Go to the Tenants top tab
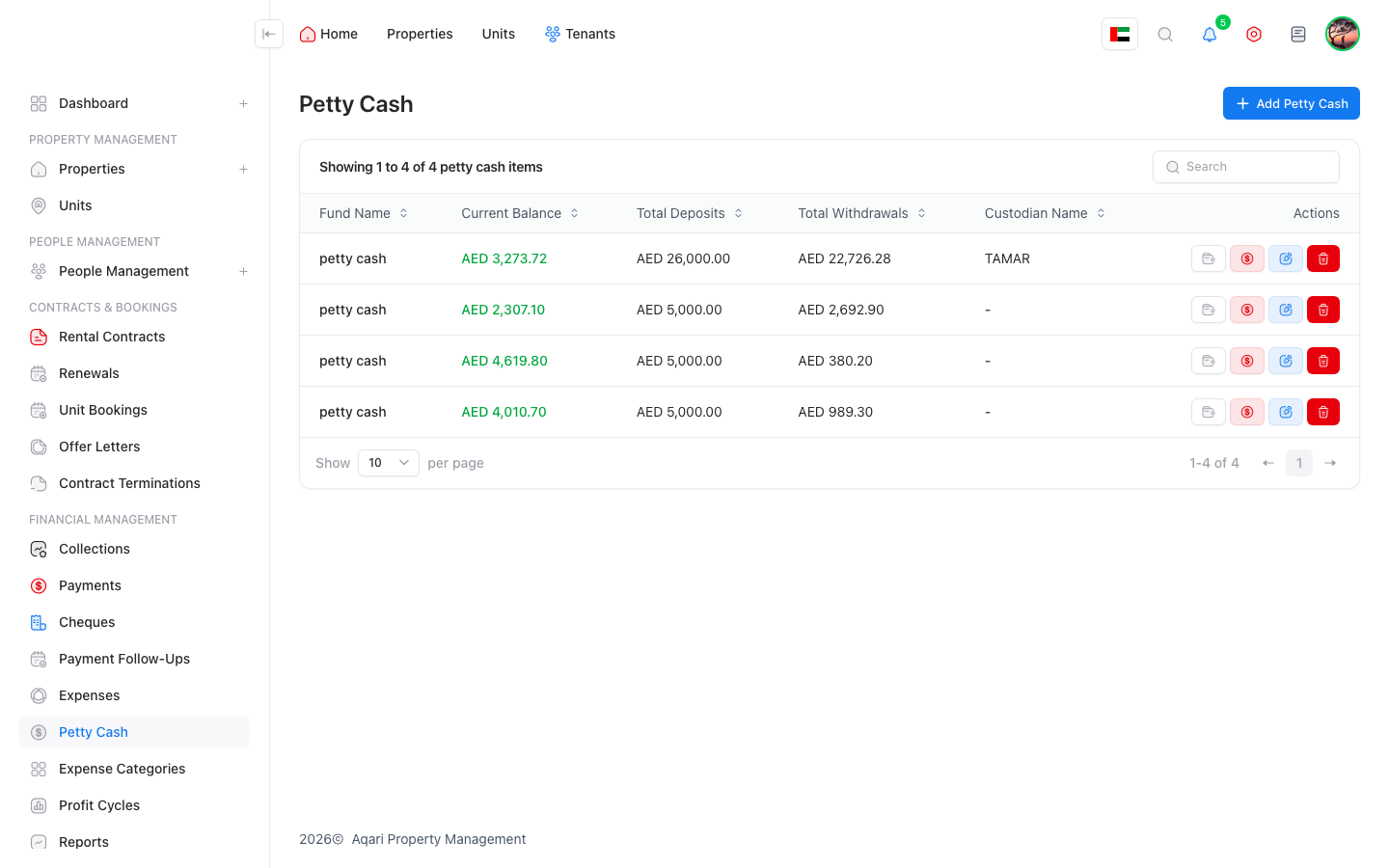Image resolution: width=1389 pixels, height=868 pixels. click(580, 34)
